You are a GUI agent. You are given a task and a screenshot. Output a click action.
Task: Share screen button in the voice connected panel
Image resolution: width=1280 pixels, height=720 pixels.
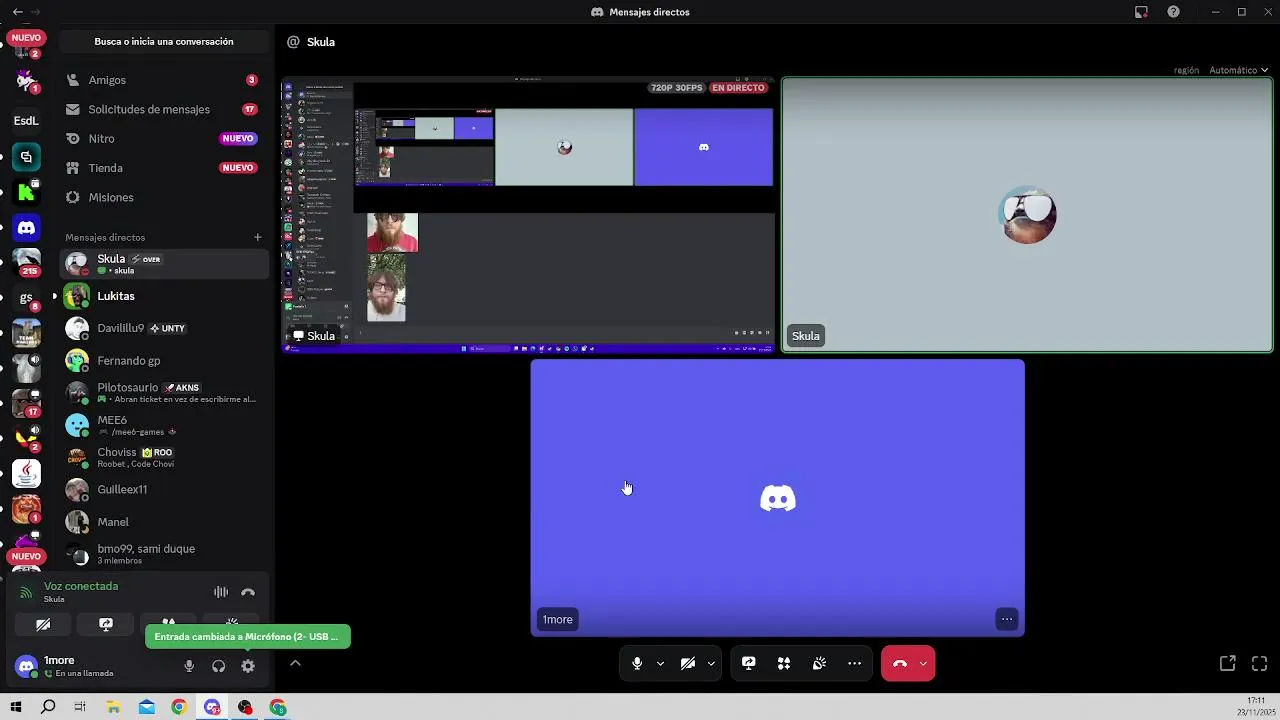[x=106, y=624]
